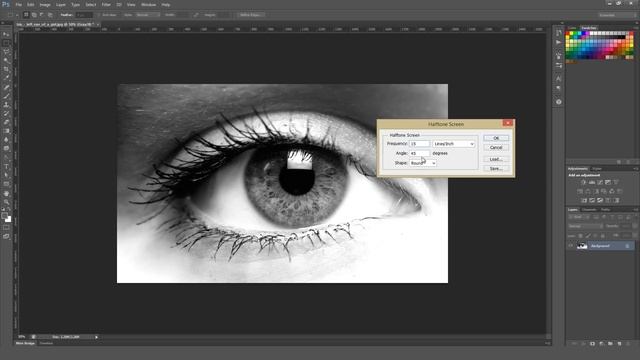Screen dimensions: 640x360
Task: Select the Move tool
Action: 6,34
